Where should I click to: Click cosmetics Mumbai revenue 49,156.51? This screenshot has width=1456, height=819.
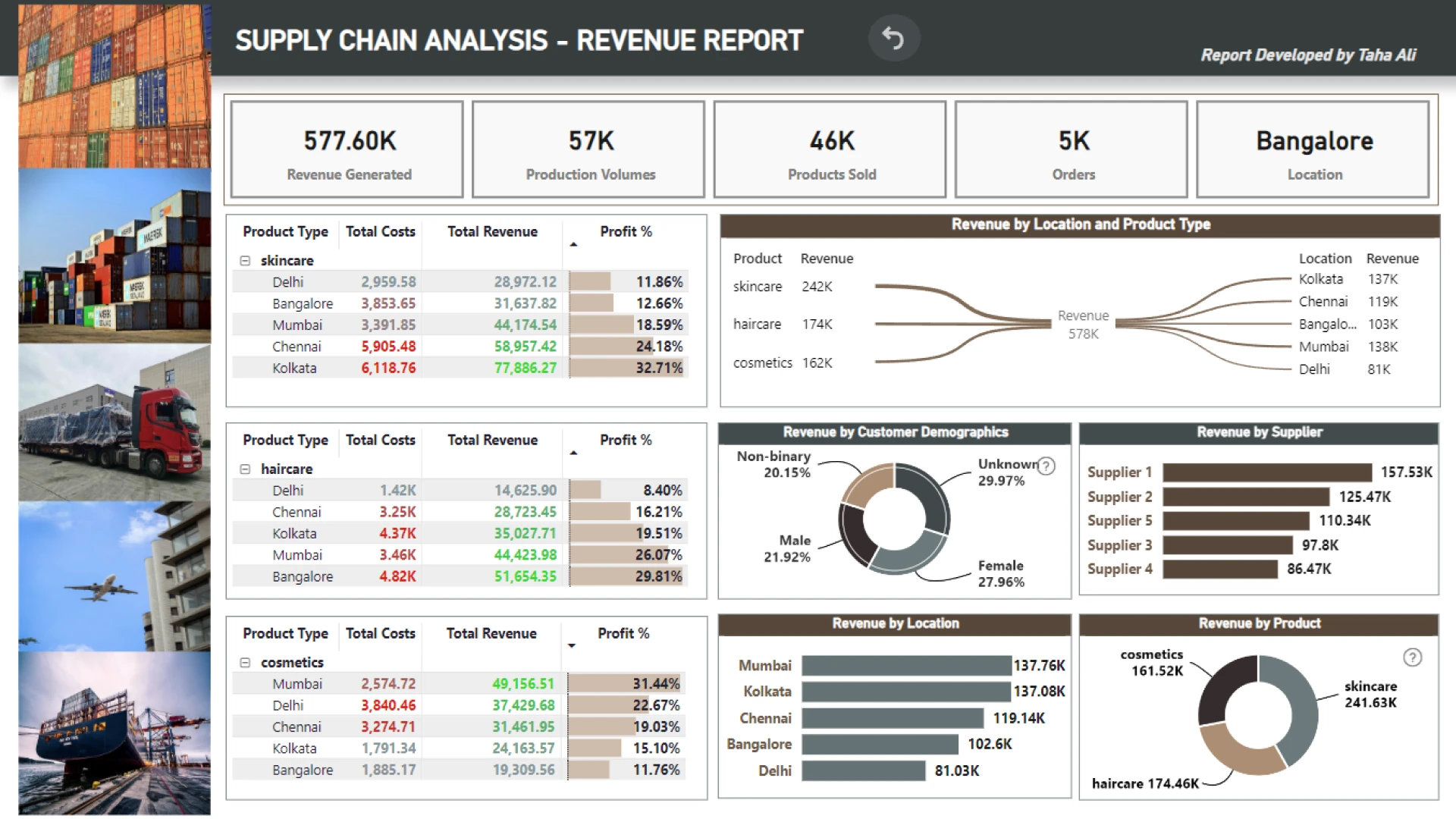523,684
